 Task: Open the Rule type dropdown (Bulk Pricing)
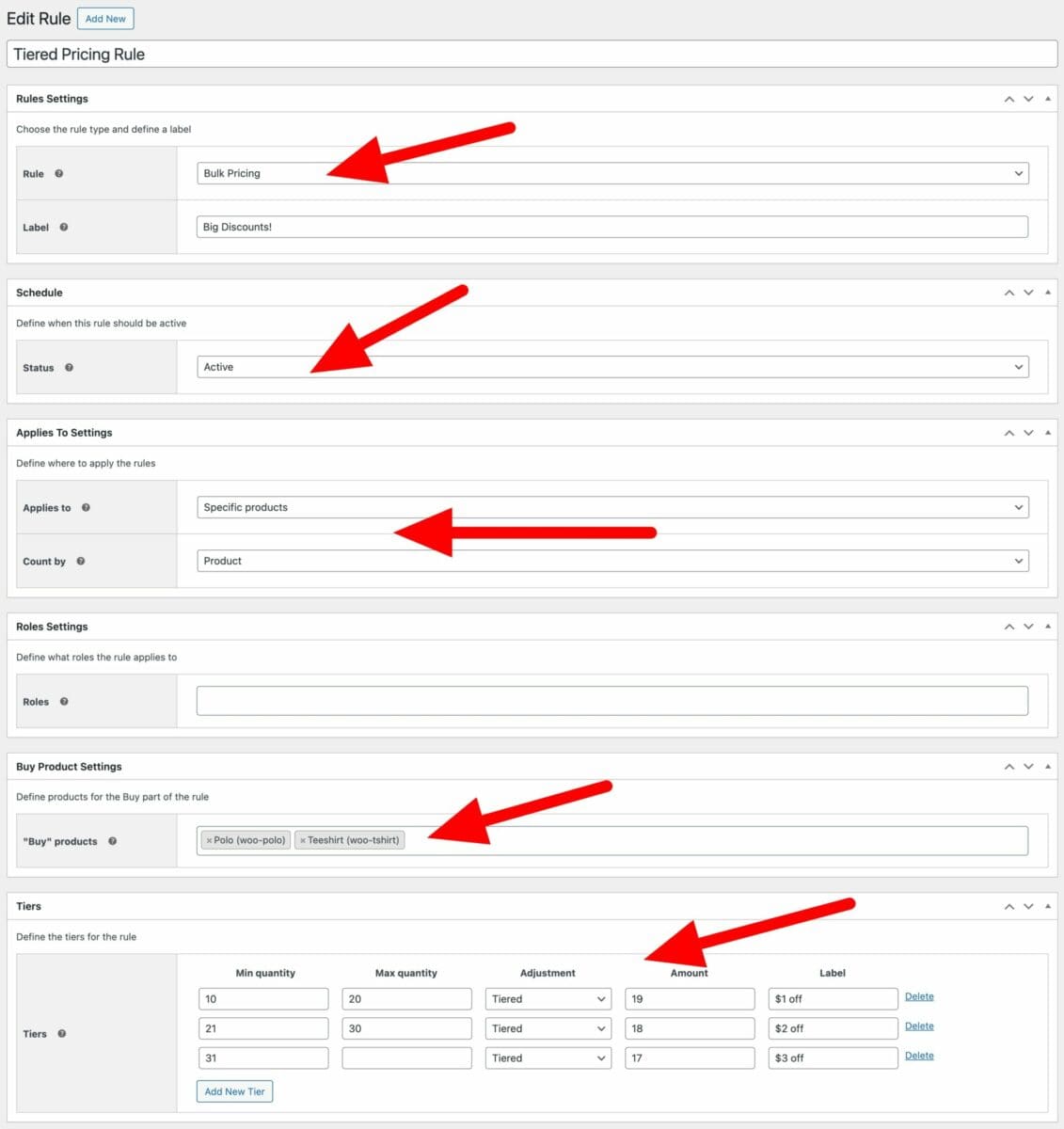pyautogui.click(x=612, y=173)
